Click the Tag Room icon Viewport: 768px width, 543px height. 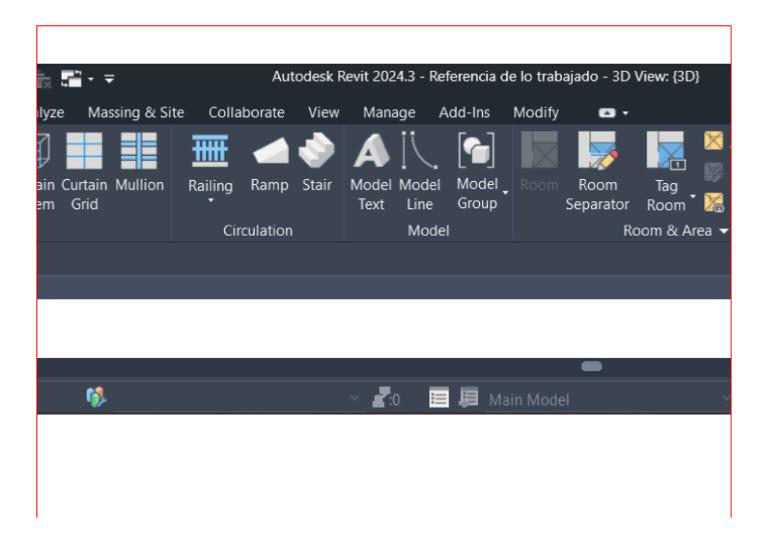coord(665,151)
